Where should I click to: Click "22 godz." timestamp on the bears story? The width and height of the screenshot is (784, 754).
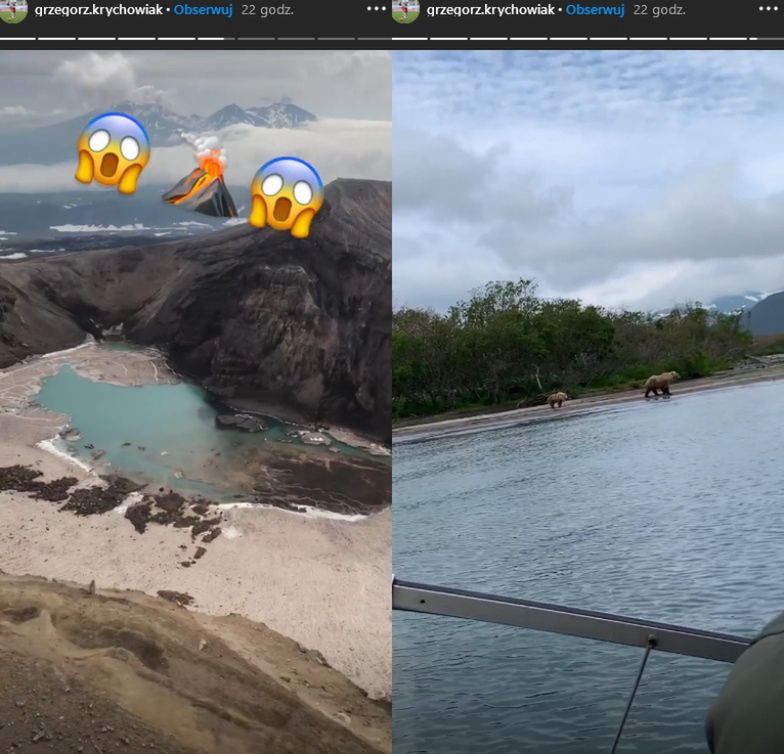click(x=660, y=10)
